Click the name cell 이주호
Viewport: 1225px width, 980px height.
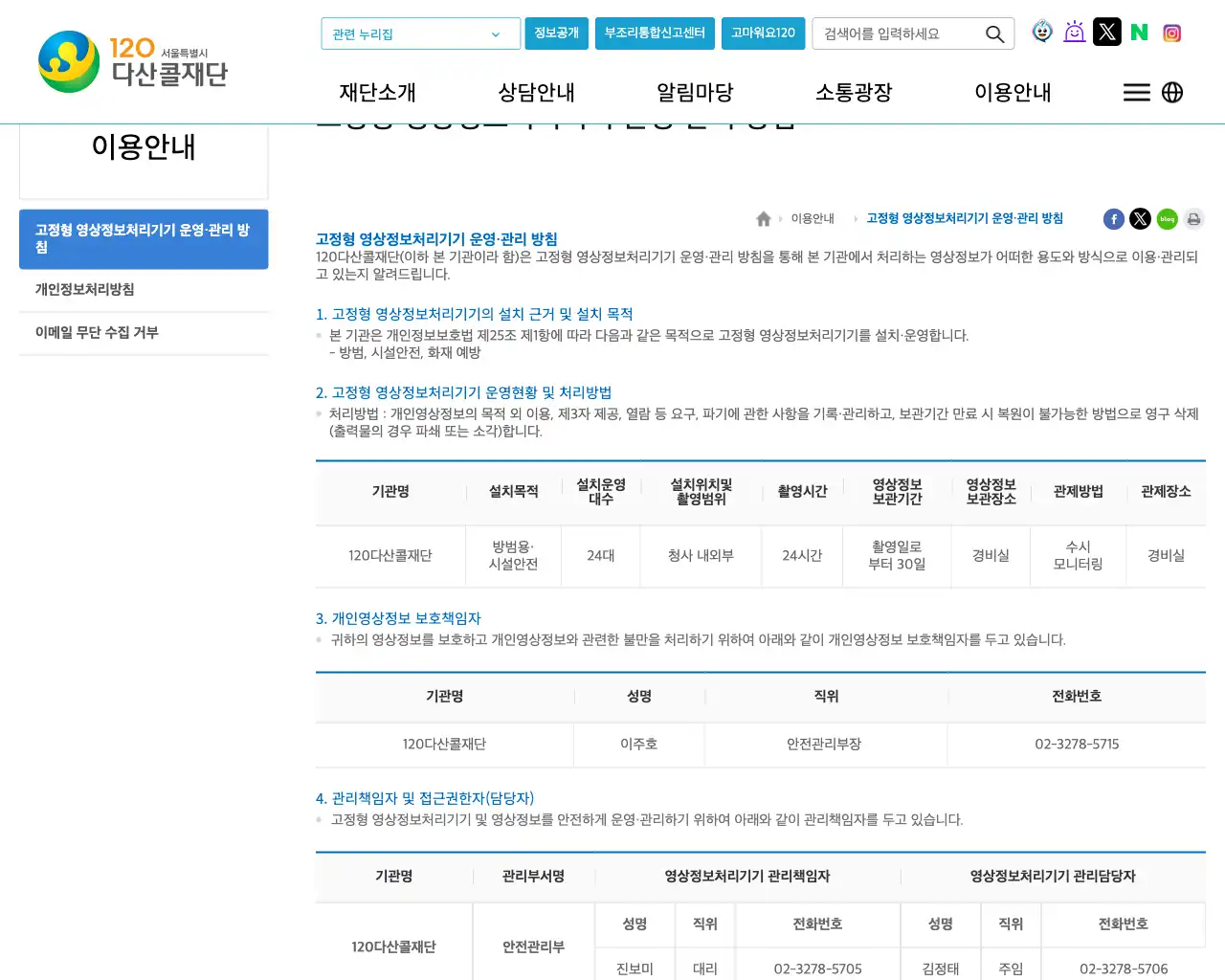(639, 745)
